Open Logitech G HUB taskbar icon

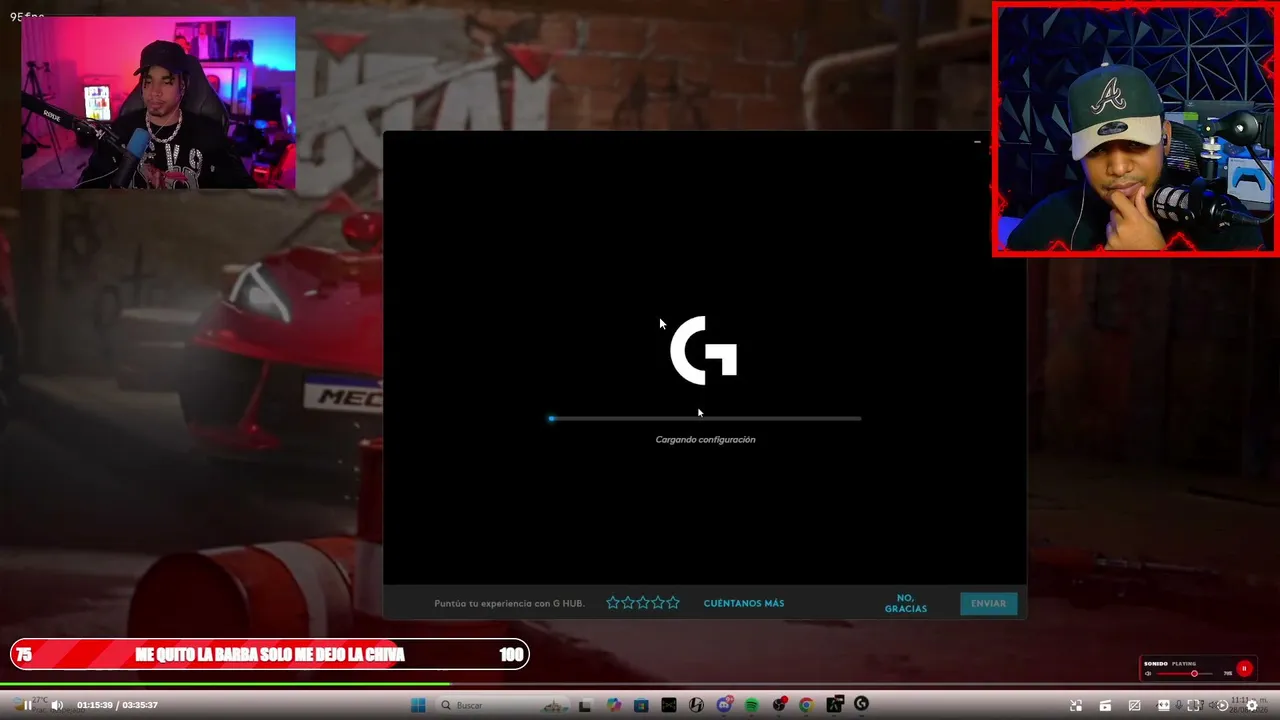pos(861,705)
